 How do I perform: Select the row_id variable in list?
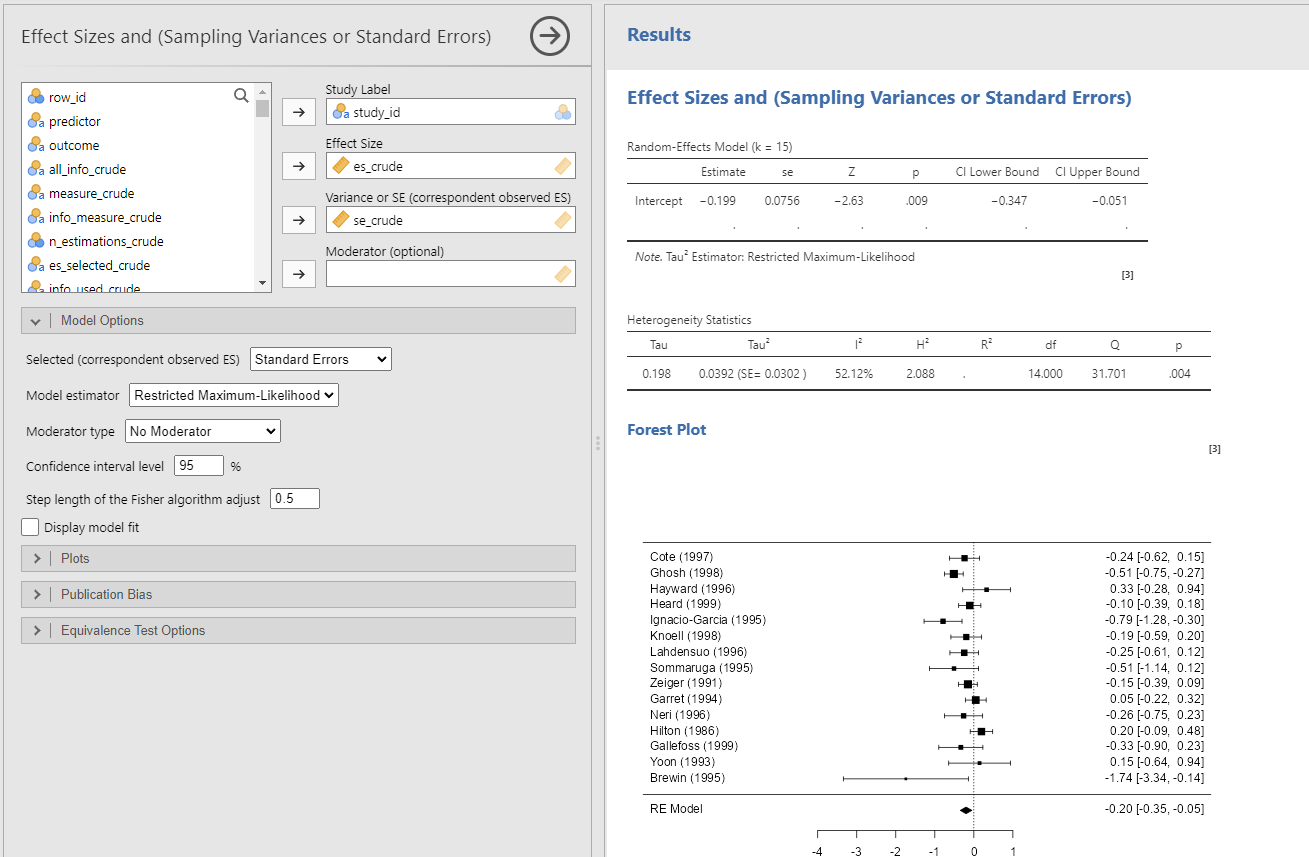click(67, 98)
